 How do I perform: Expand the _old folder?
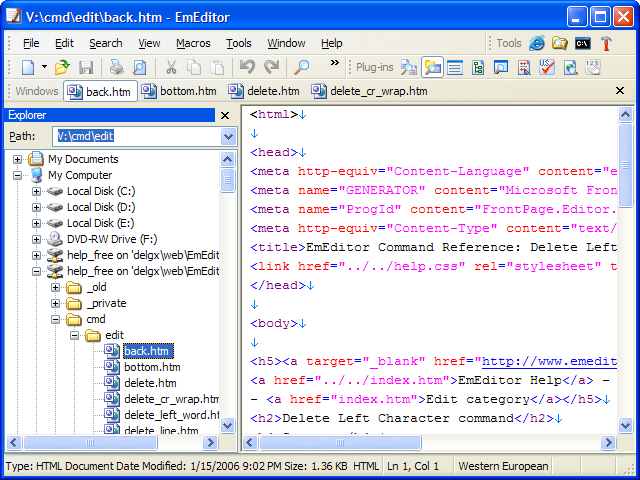pos(56,287)
